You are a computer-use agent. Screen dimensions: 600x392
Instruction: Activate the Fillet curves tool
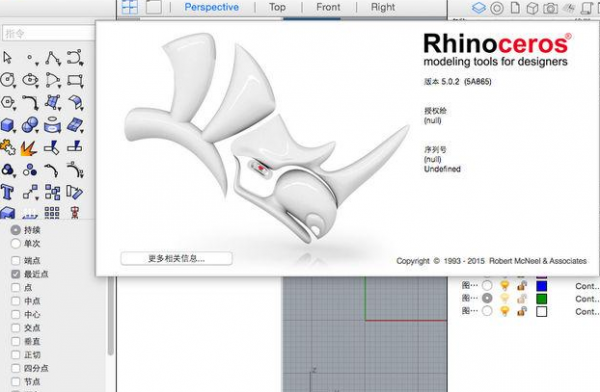pyautogui.click(x=31, y=103)
